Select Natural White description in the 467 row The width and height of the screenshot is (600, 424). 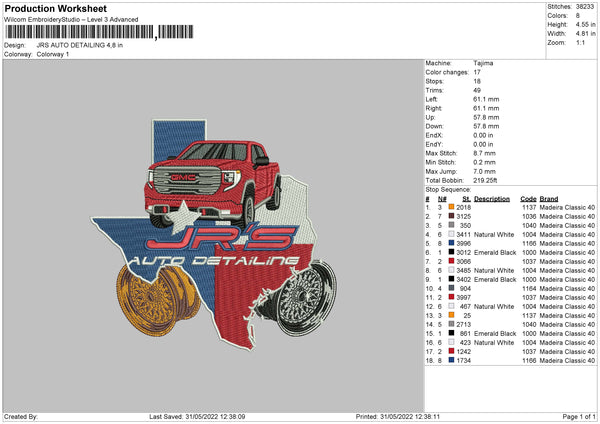click(x=494, y=307)
